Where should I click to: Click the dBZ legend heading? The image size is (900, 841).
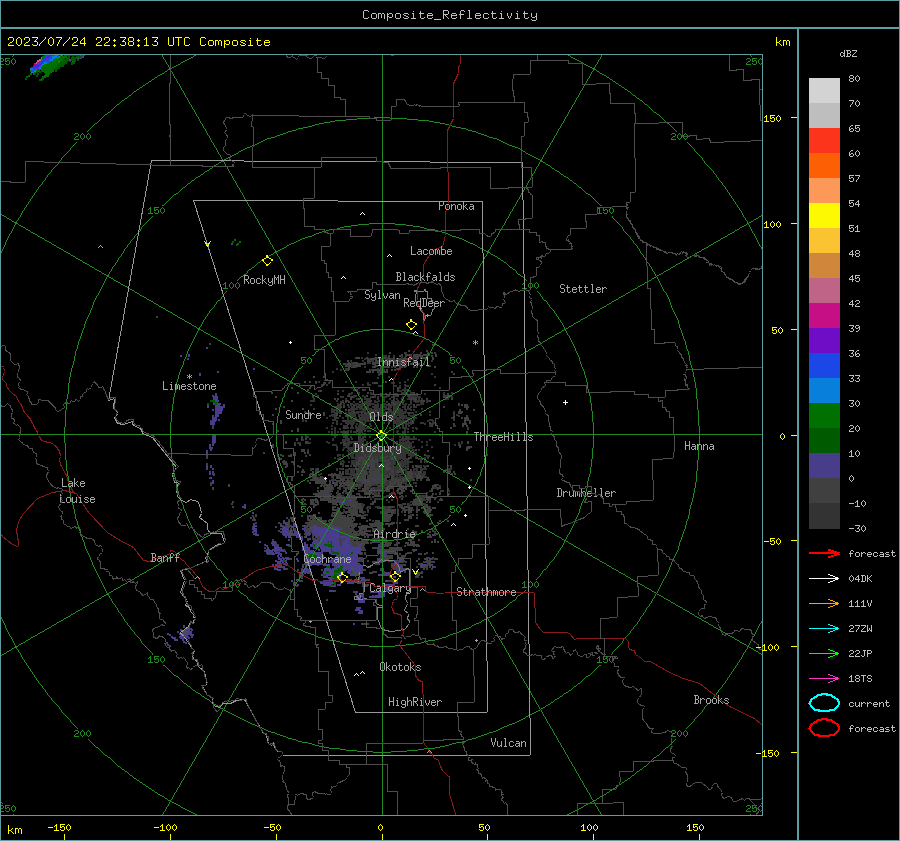click(x=848, y=53)
